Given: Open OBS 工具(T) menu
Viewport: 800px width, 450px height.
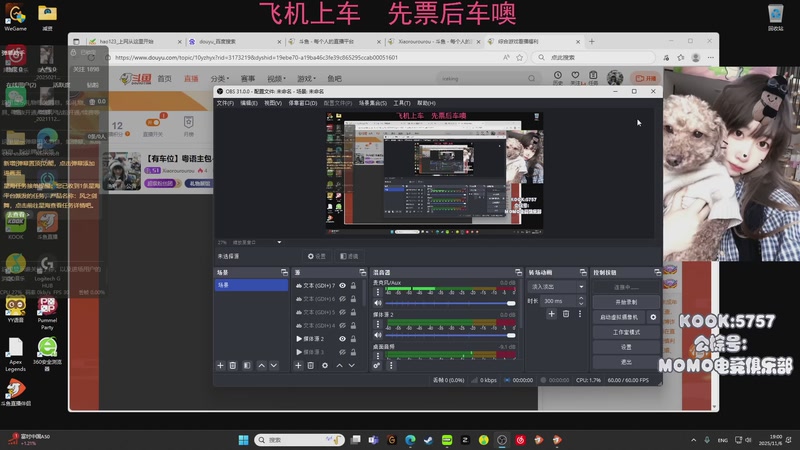Looking at the screenshot, I should click(402, 103).
